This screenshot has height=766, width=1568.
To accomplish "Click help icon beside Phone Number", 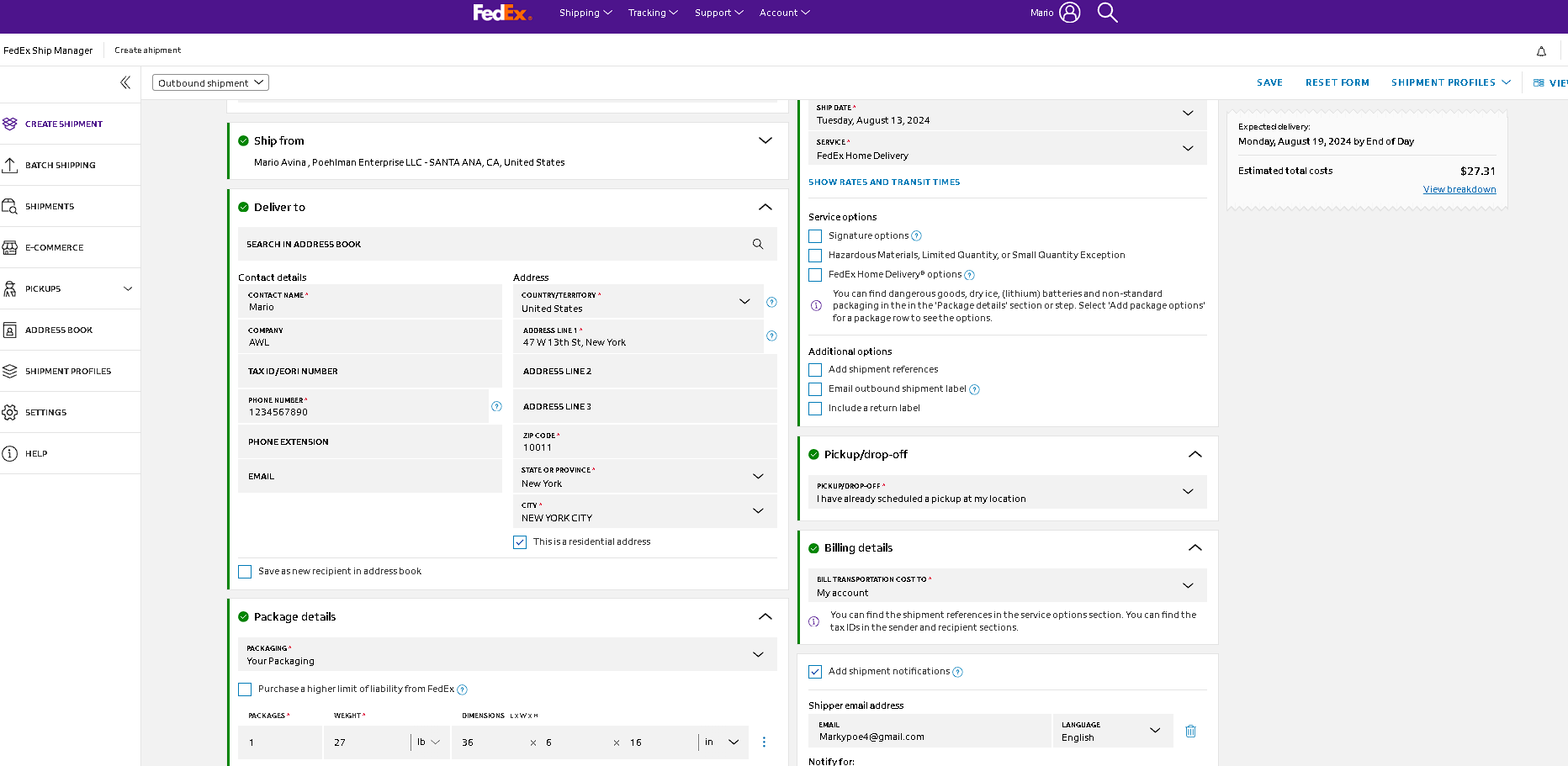I will 496,406.
